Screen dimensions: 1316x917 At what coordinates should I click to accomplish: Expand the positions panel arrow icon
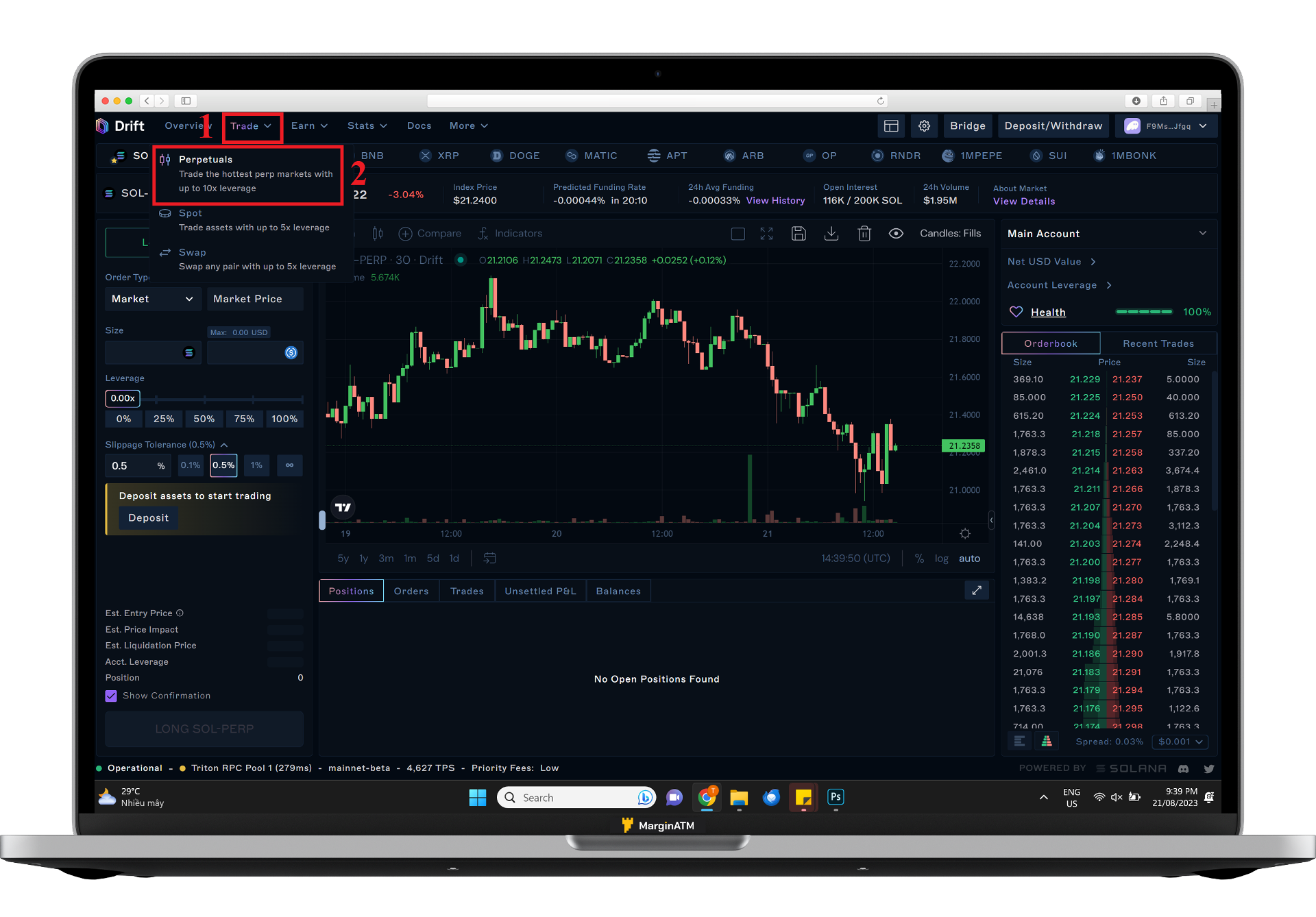click(977, 590)
